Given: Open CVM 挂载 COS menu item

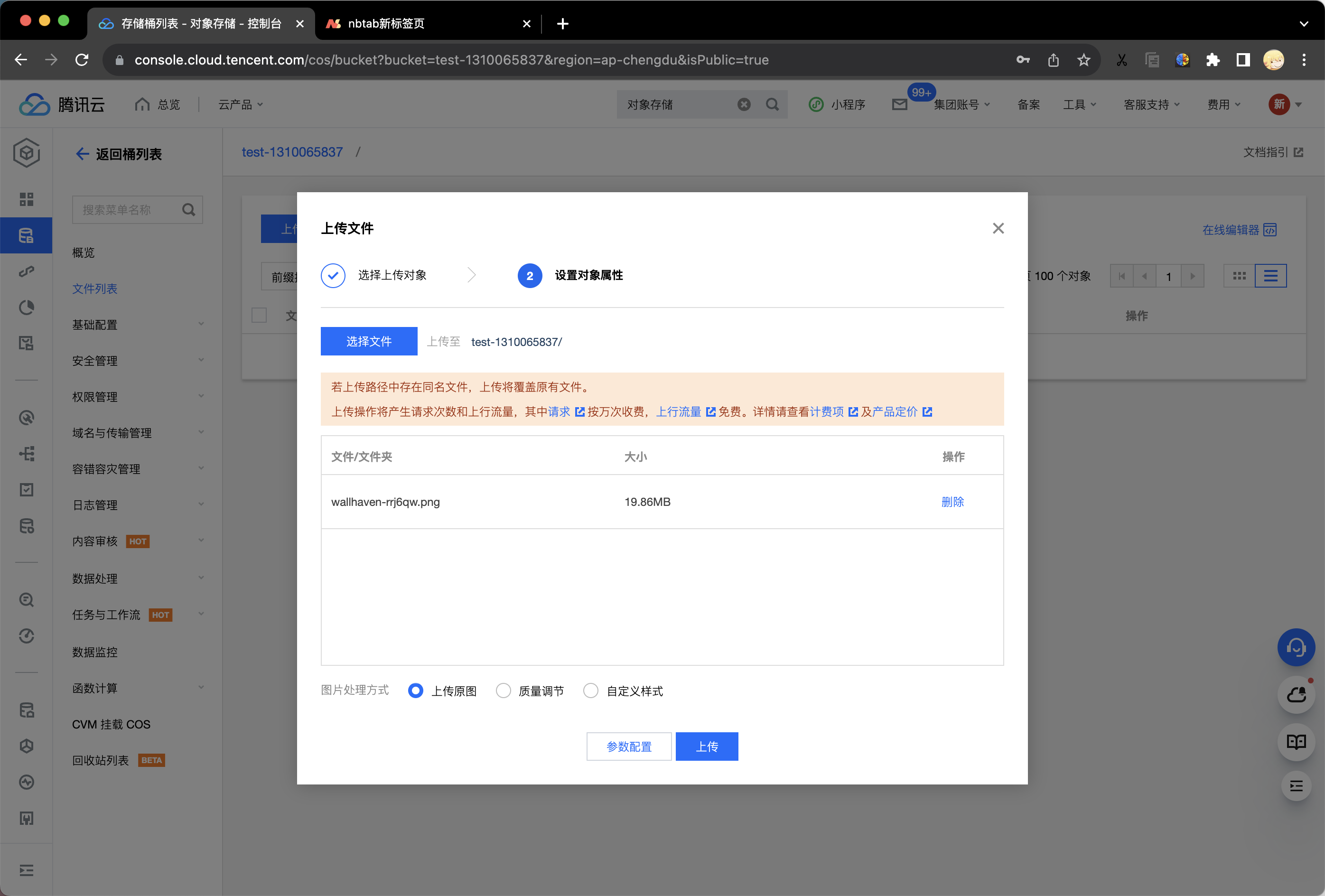Looking at the screenshot, I should tap(111, 724).
